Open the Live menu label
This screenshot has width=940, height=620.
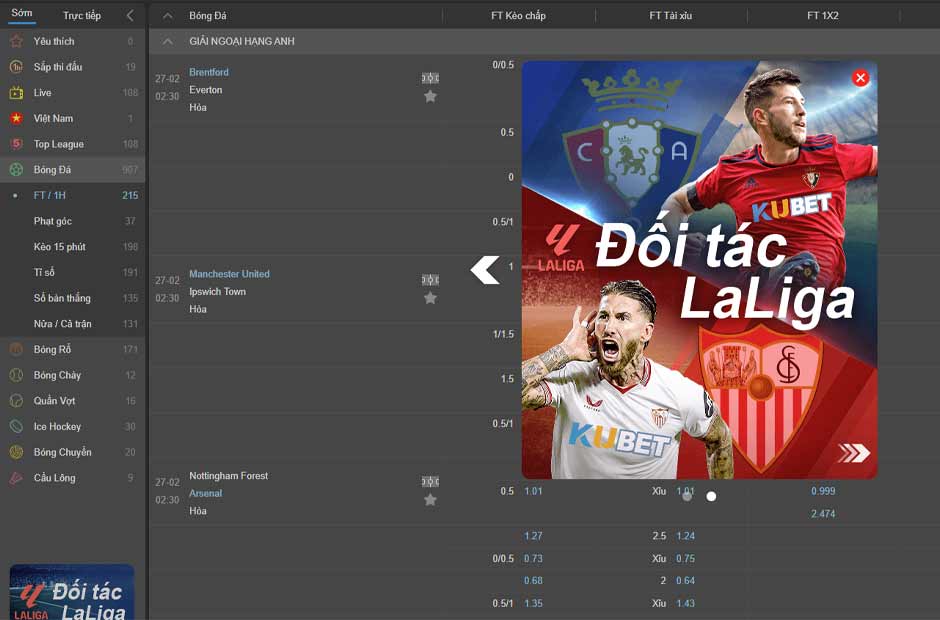(43, 93)
